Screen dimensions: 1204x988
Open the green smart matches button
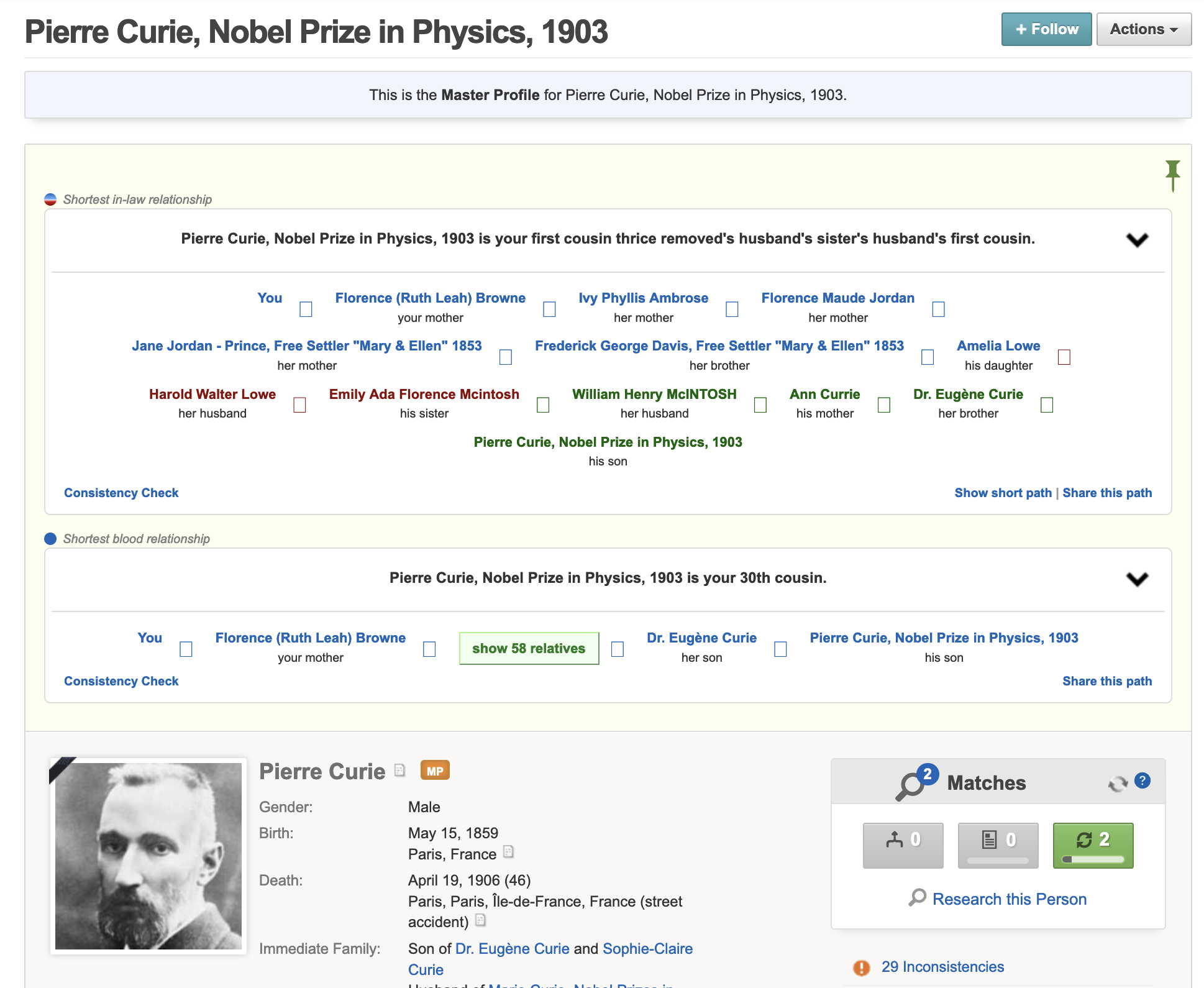pyautogui.click(x=1093, y=845)
